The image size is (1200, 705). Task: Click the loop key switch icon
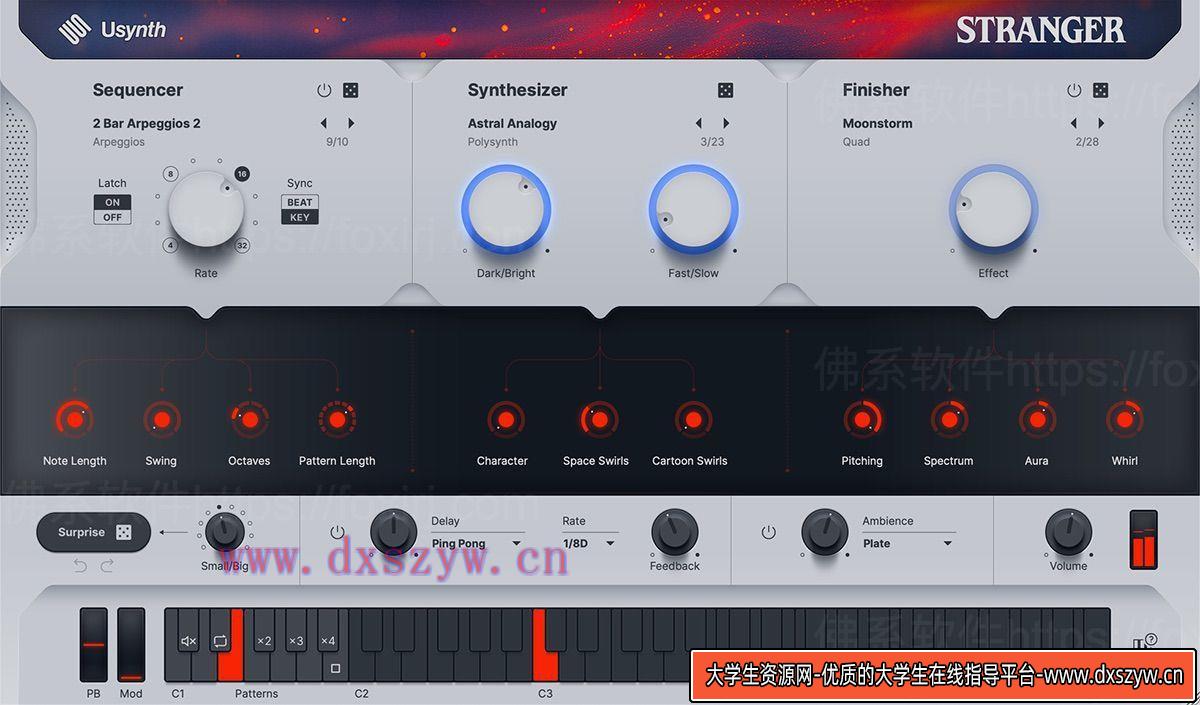pyautogui.click(x=221, y=641)
